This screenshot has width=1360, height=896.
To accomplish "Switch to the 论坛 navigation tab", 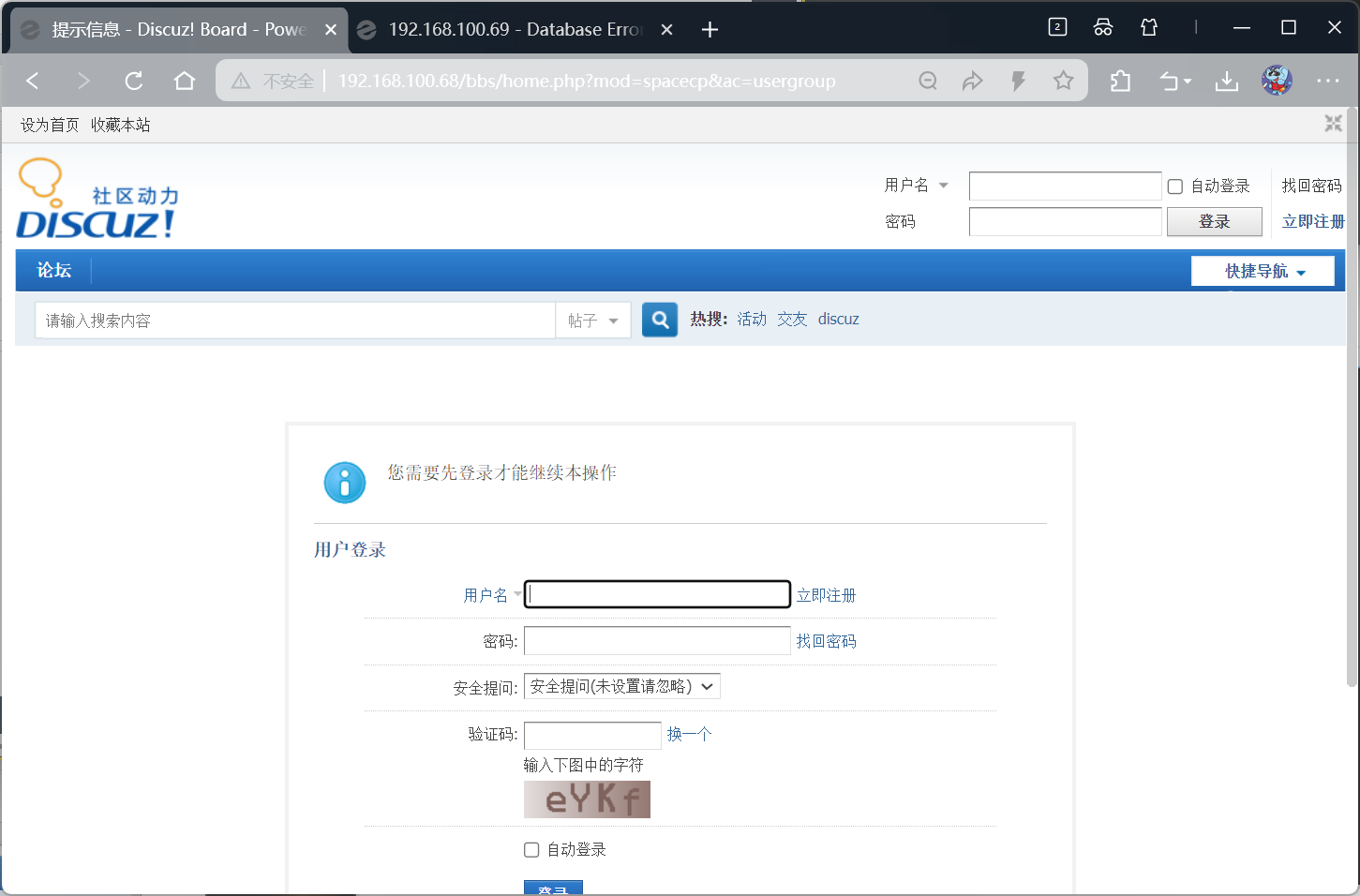I will coord(53,270).
